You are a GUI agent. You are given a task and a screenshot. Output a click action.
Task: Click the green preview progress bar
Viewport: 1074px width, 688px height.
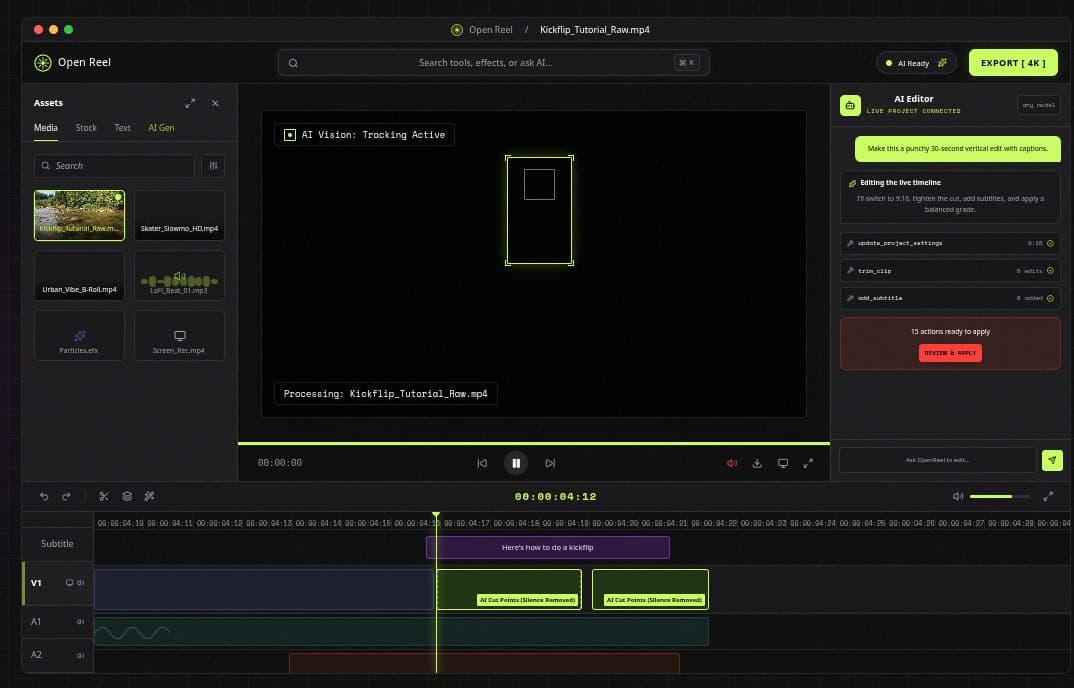[x=534, y=443]
